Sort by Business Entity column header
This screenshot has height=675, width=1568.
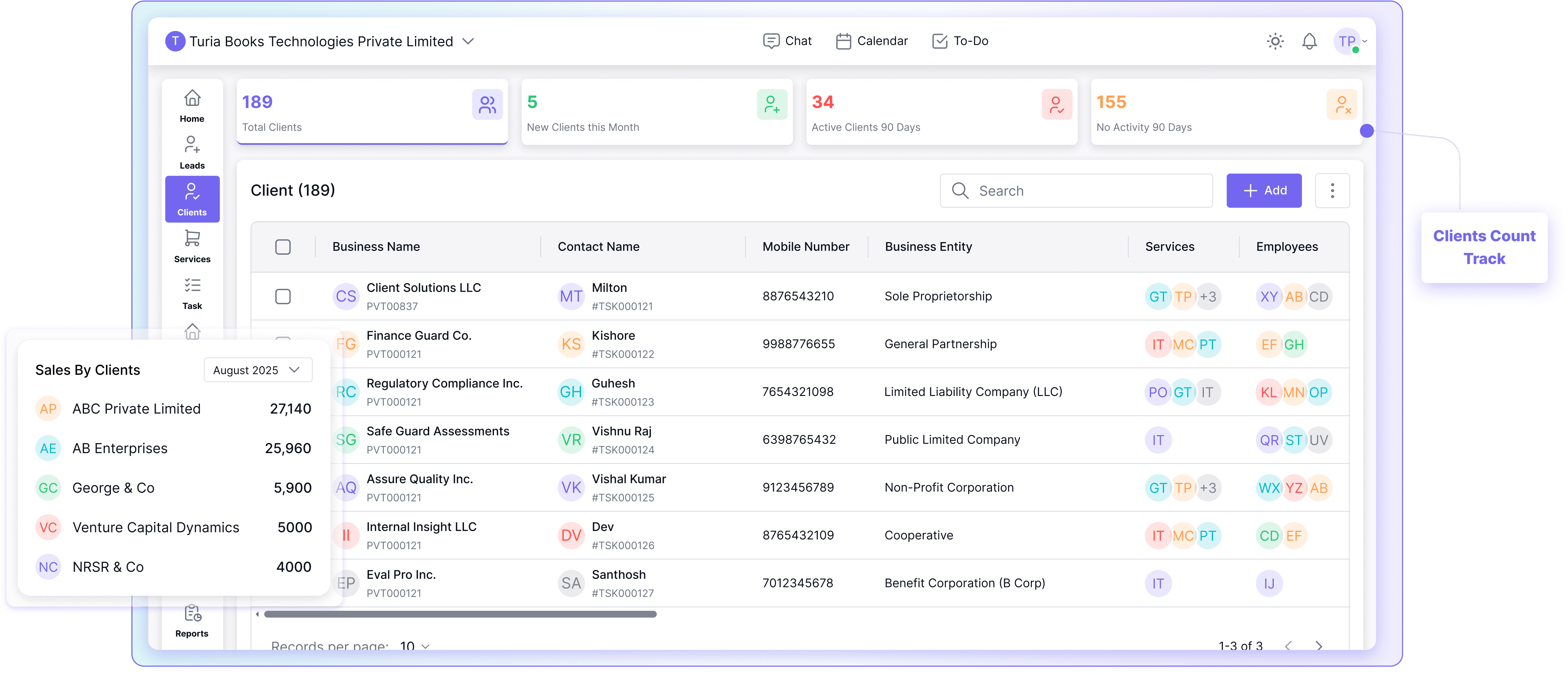928,247
